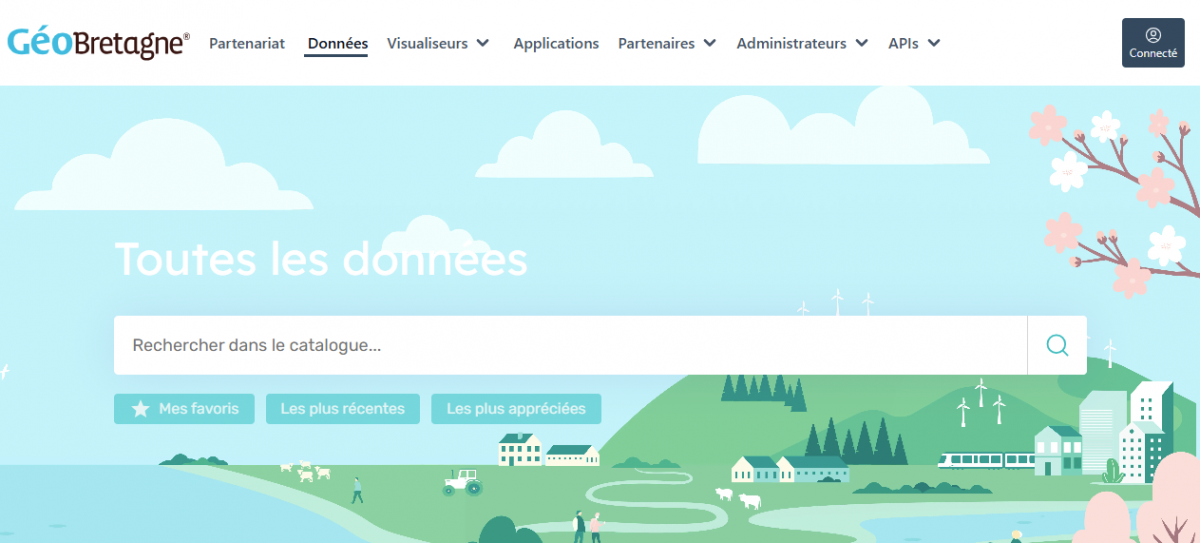Expand the Partenaires dropdown chevron
The width and height of the screenshot is (1200, 543).
point(710,43)
